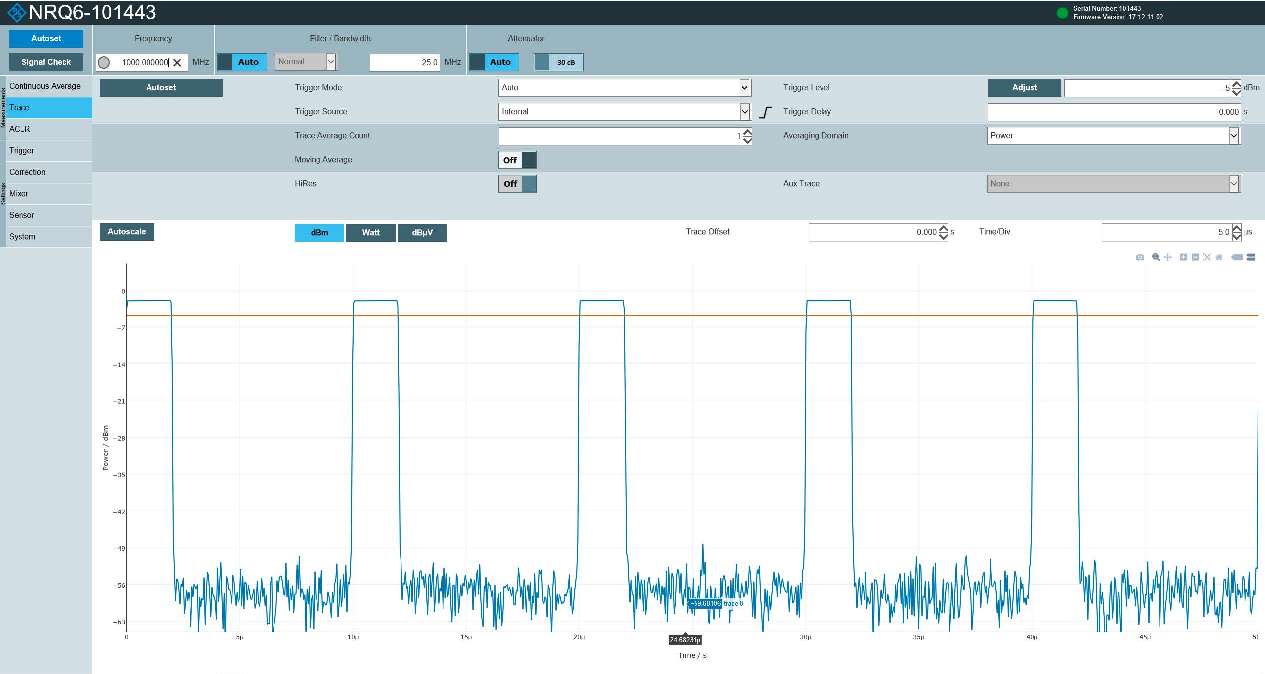This screenshot has height=674, width=1265.
Task: Clear the frequency value with the X icon
Action: [x=177, y=62]
